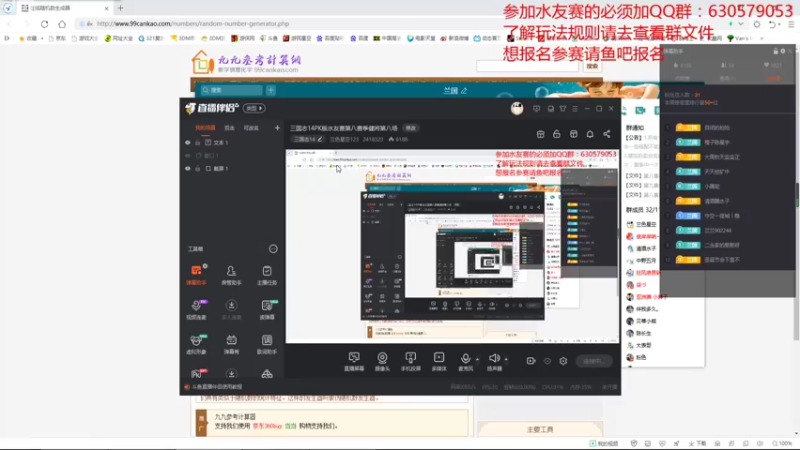Open hamburger menu in streaming app title bar

(x=575, y=109)
